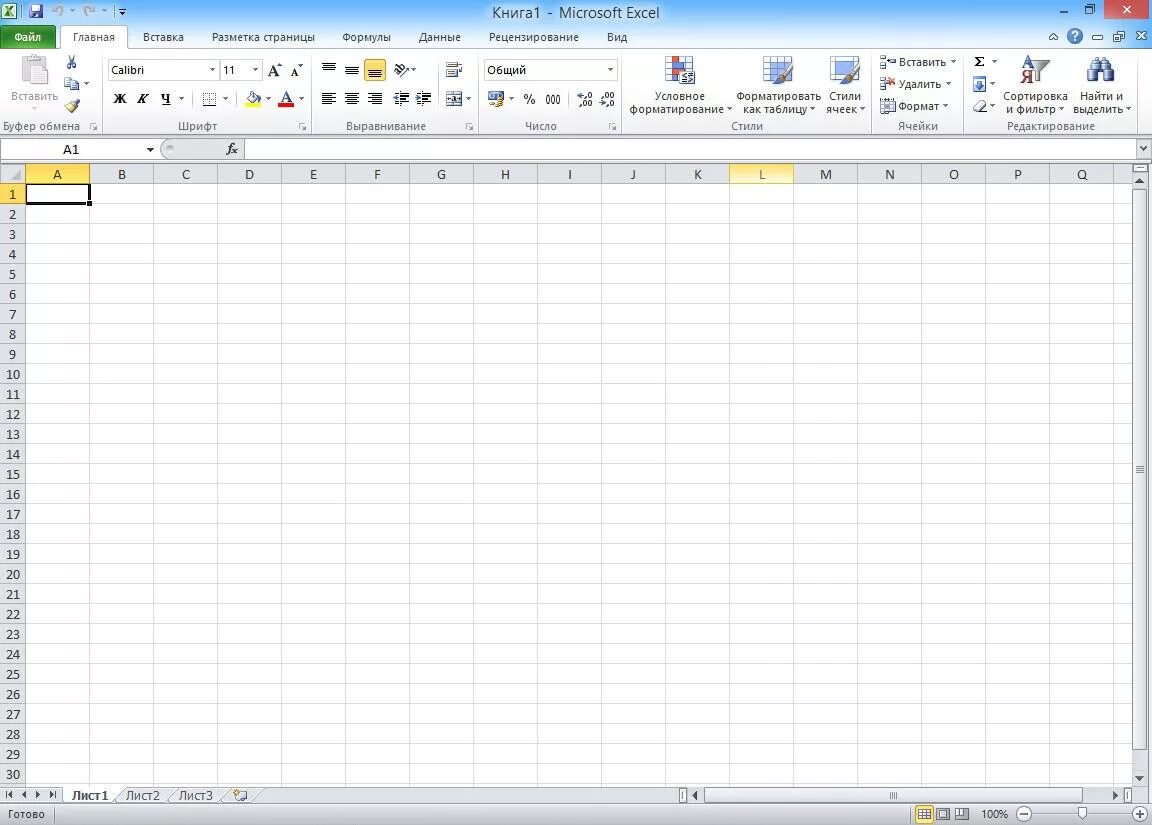Increase font size with the large A icon

[274, 71]
